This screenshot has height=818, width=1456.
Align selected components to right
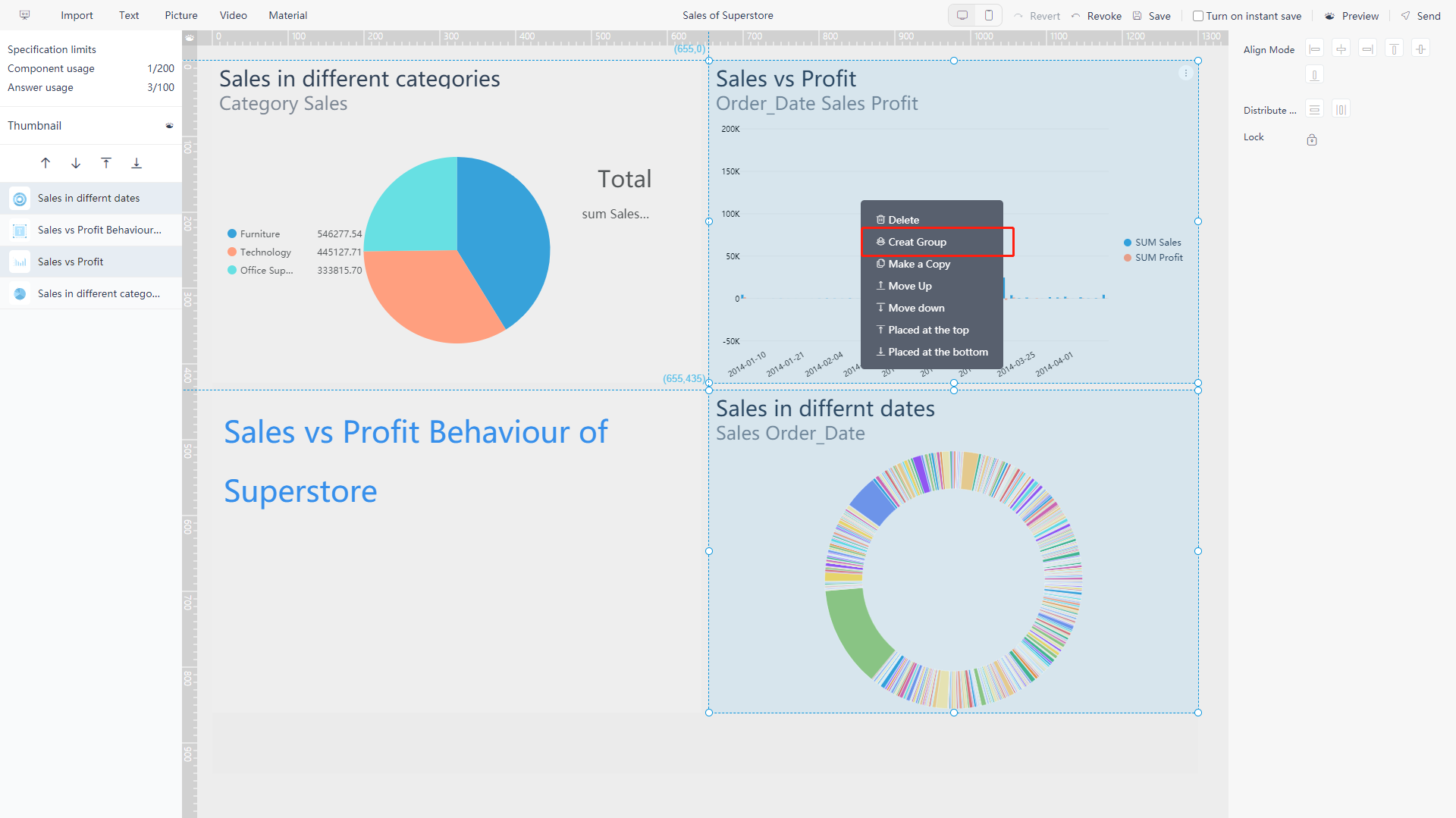[x=1367, y=49]
